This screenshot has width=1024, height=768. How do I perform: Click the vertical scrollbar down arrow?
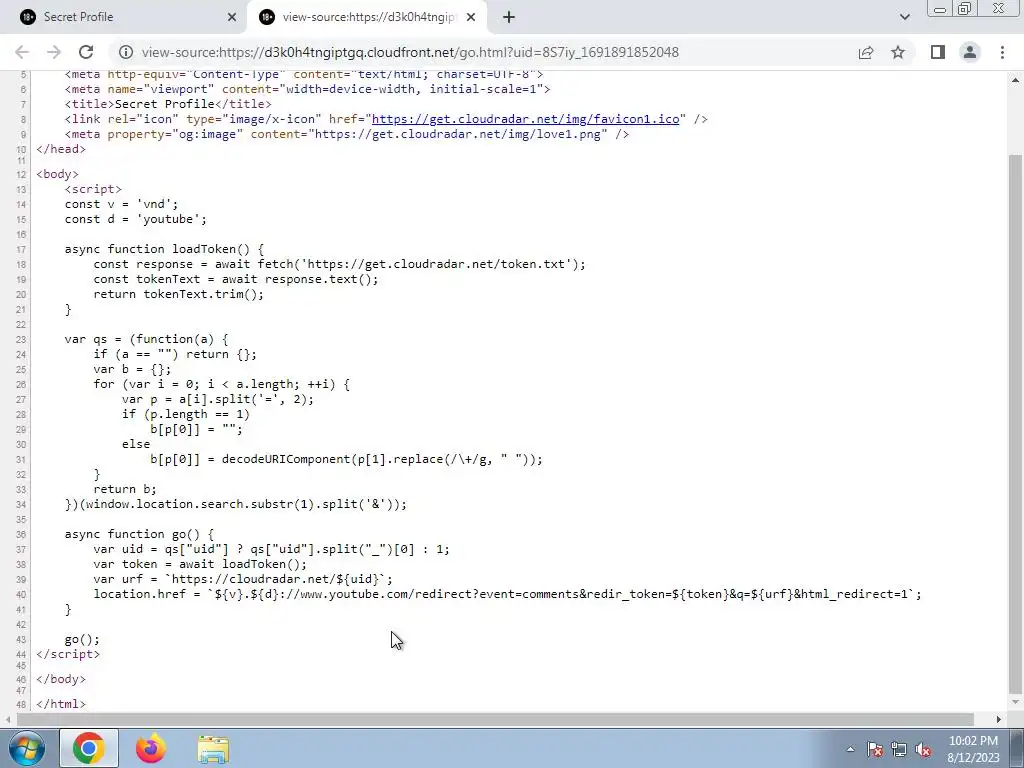tap(1016, 703)
